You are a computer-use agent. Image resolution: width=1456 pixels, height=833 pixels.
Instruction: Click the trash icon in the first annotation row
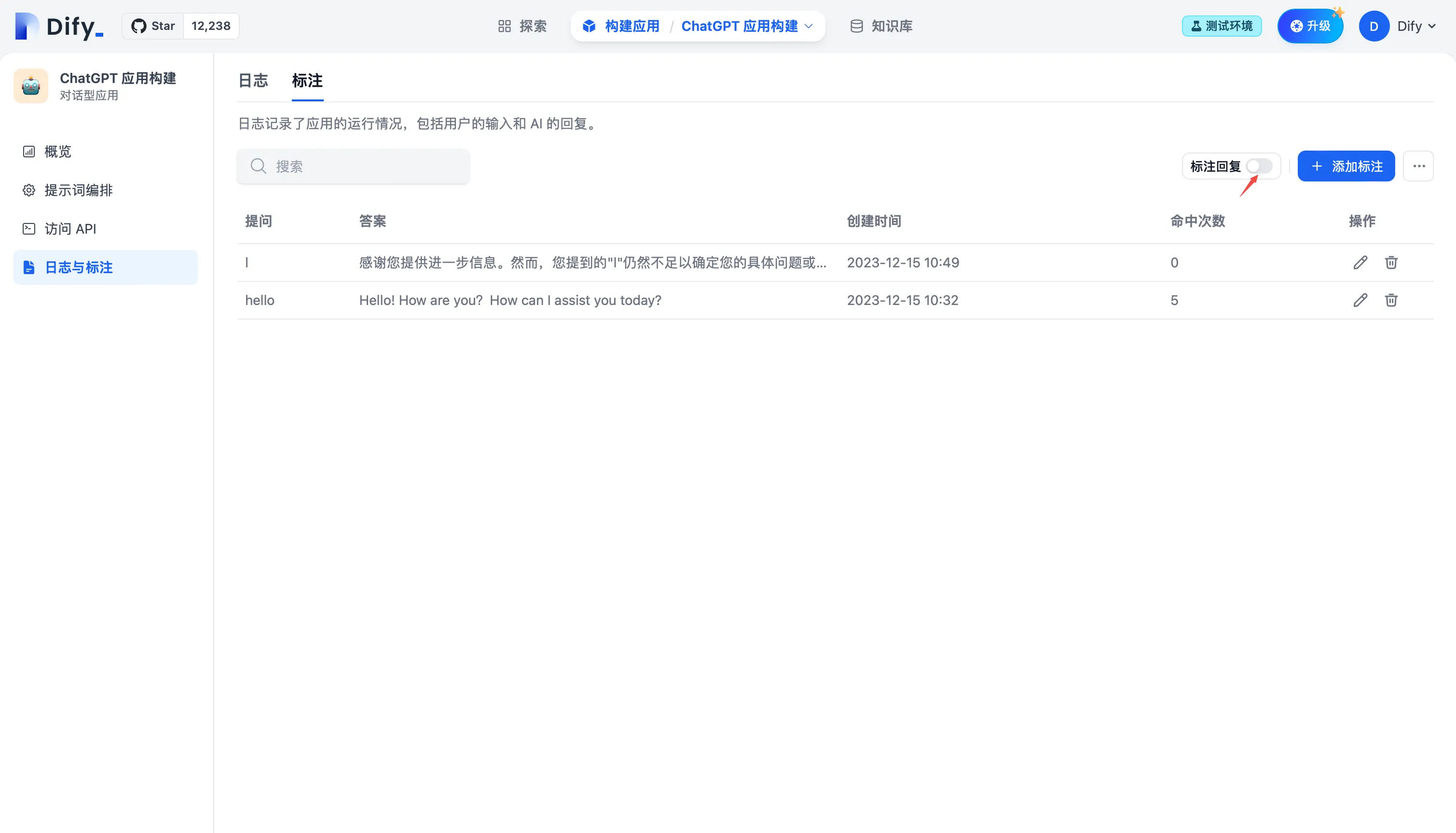1391,262
